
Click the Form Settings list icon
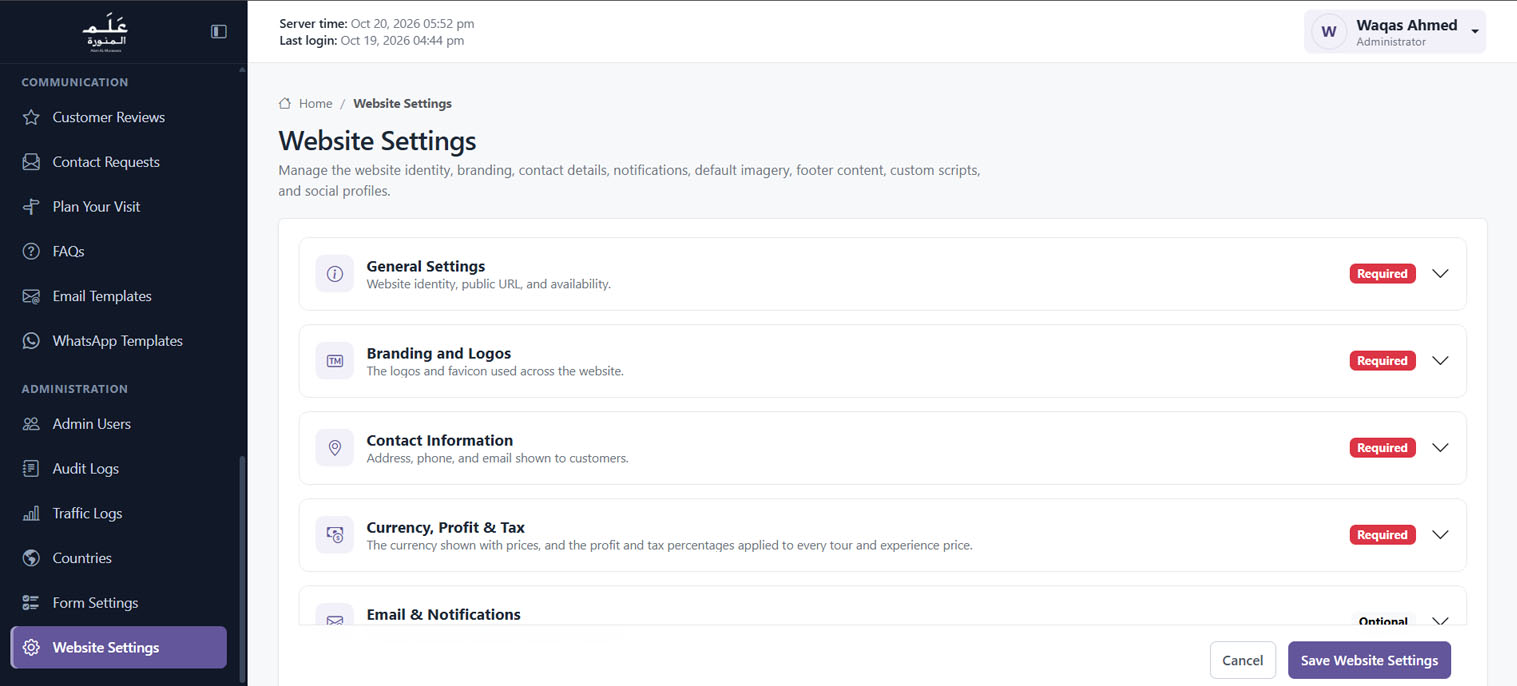[31, 603]
